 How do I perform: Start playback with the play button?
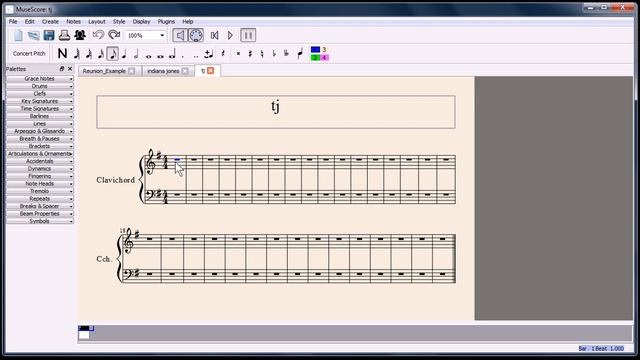click(x=230, y=36)
